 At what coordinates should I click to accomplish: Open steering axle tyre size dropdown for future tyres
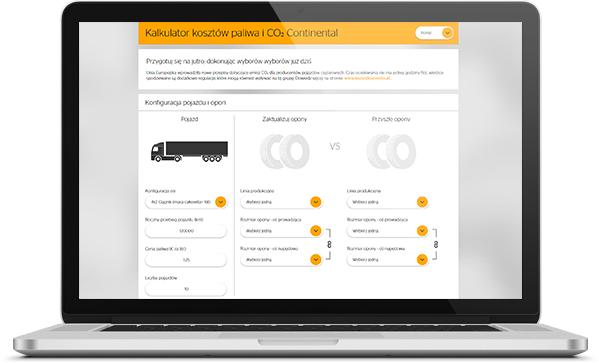point(388,231)
